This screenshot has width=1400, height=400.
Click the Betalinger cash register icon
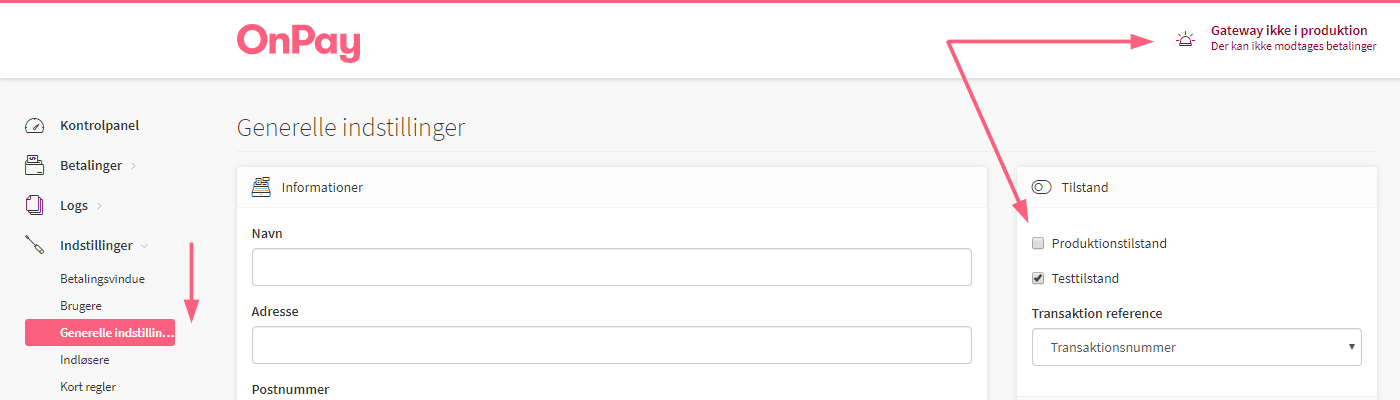35,165
